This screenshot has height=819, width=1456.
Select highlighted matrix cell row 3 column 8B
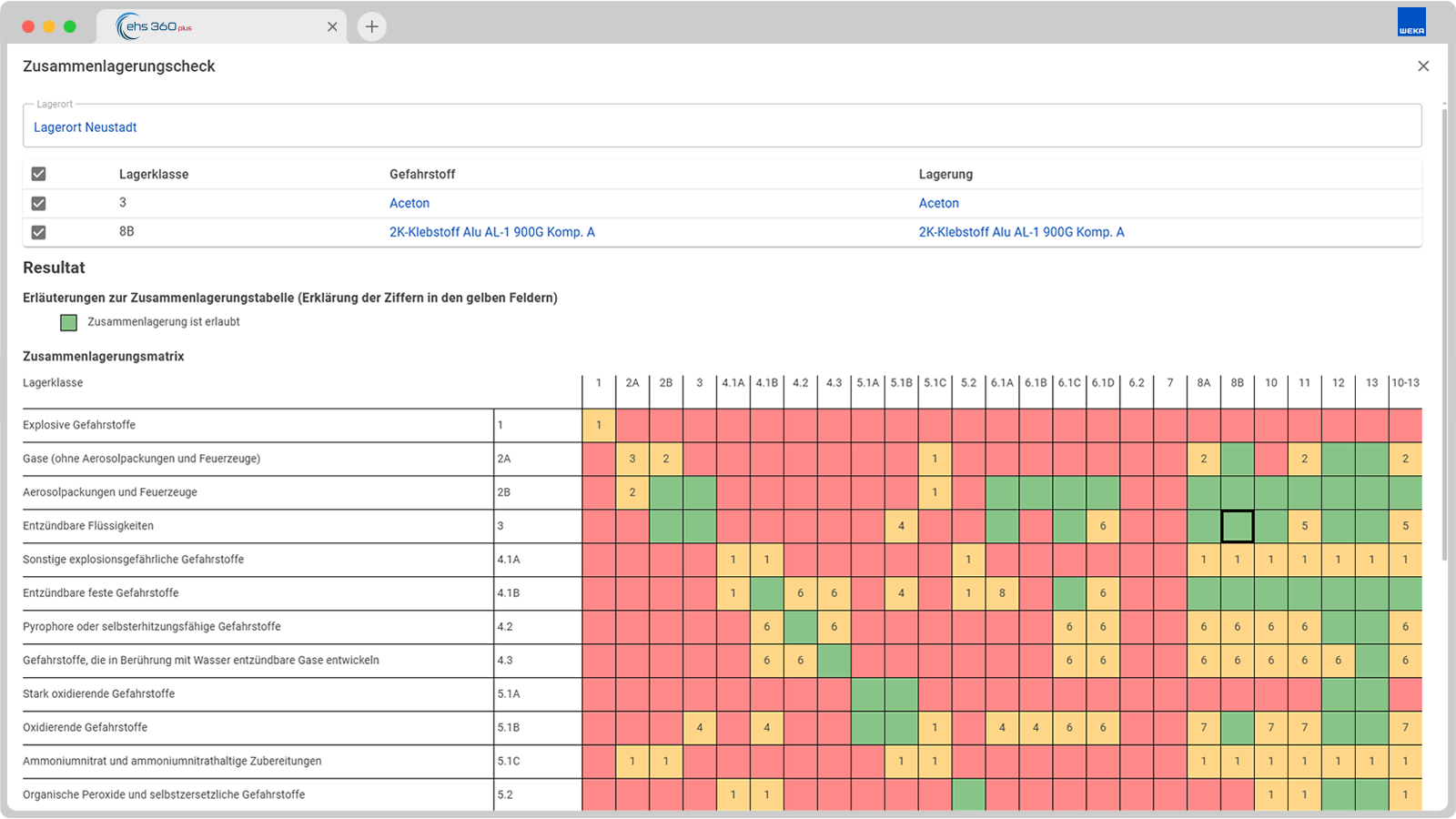(x=1237, y=526)
